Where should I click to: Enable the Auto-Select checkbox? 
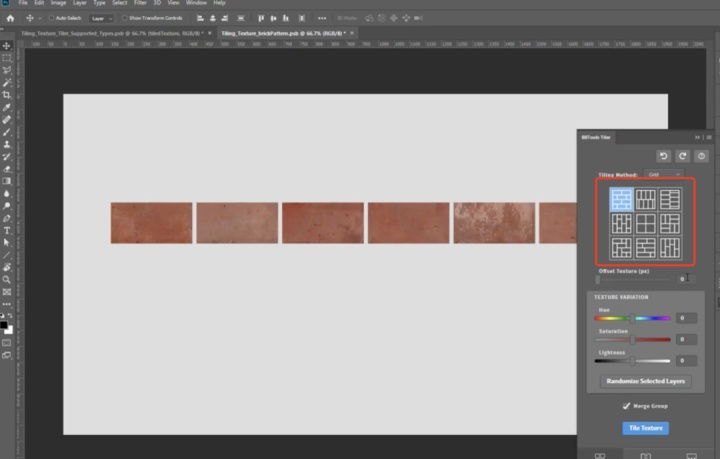[52, 18]
